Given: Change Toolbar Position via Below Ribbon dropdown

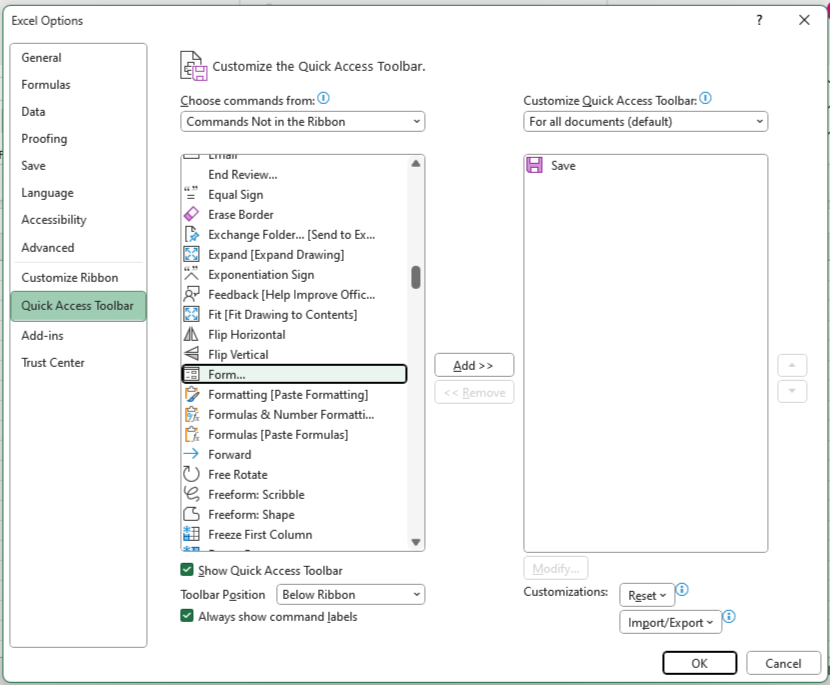Looking at the screenshot, I should [x=350, y=592].
